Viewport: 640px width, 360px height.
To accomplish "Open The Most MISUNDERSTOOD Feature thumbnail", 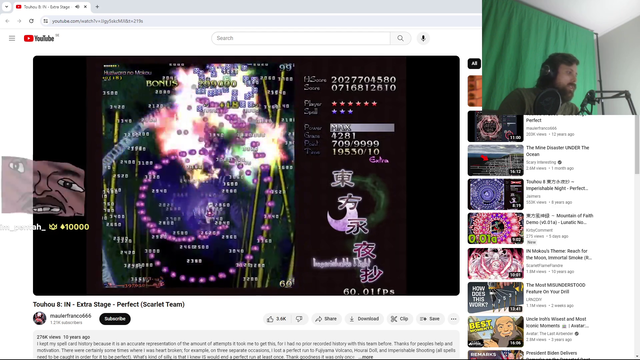I will (x=496, y=298).
